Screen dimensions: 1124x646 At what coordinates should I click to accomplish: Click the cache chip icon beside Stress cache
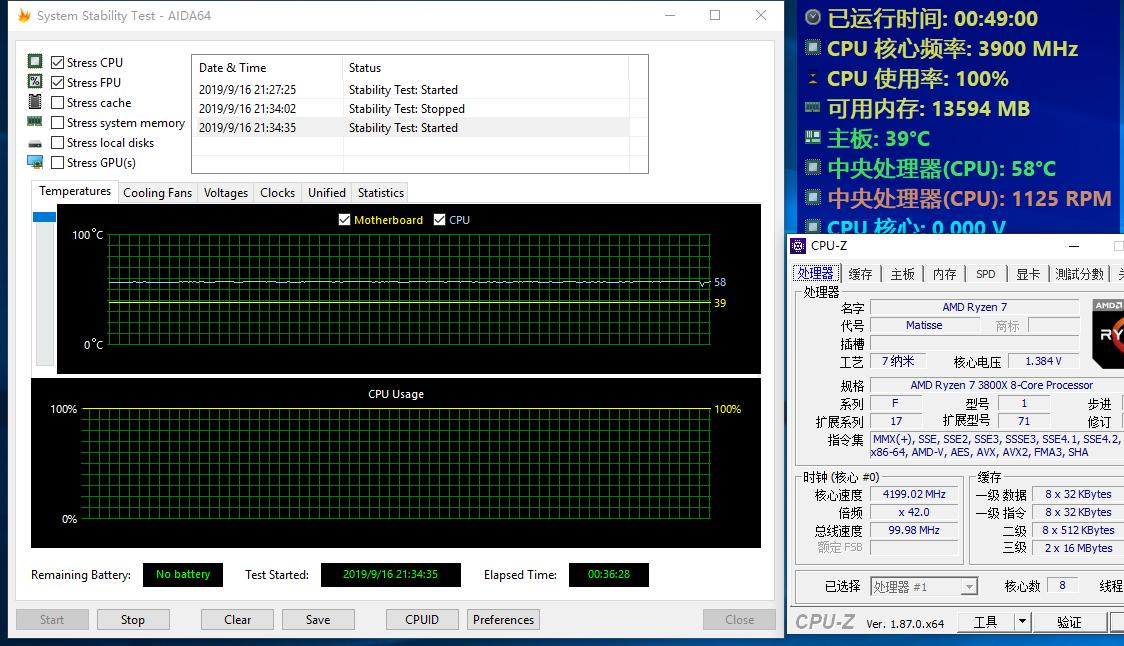(34, 102)
